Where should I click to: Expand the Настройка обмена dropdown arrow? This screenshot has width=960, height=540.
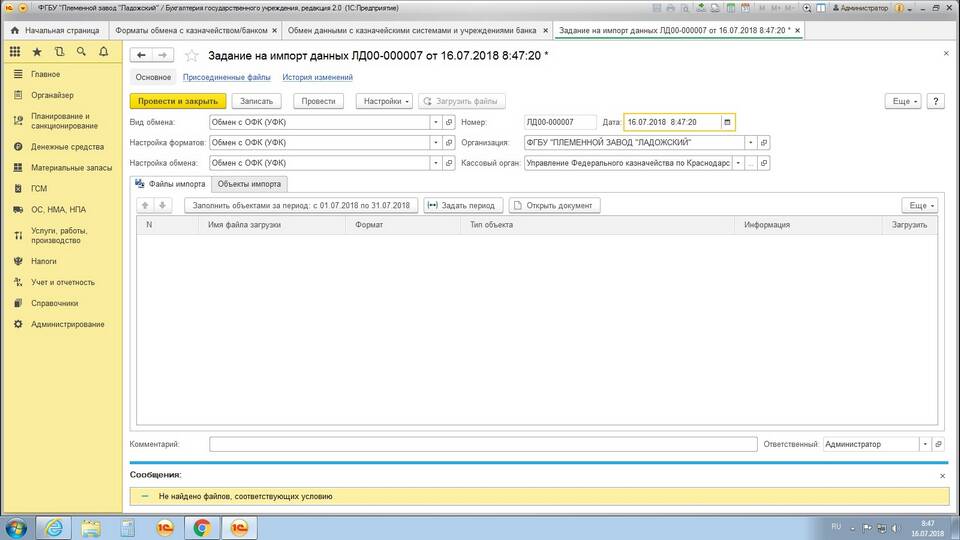point(436,163)
